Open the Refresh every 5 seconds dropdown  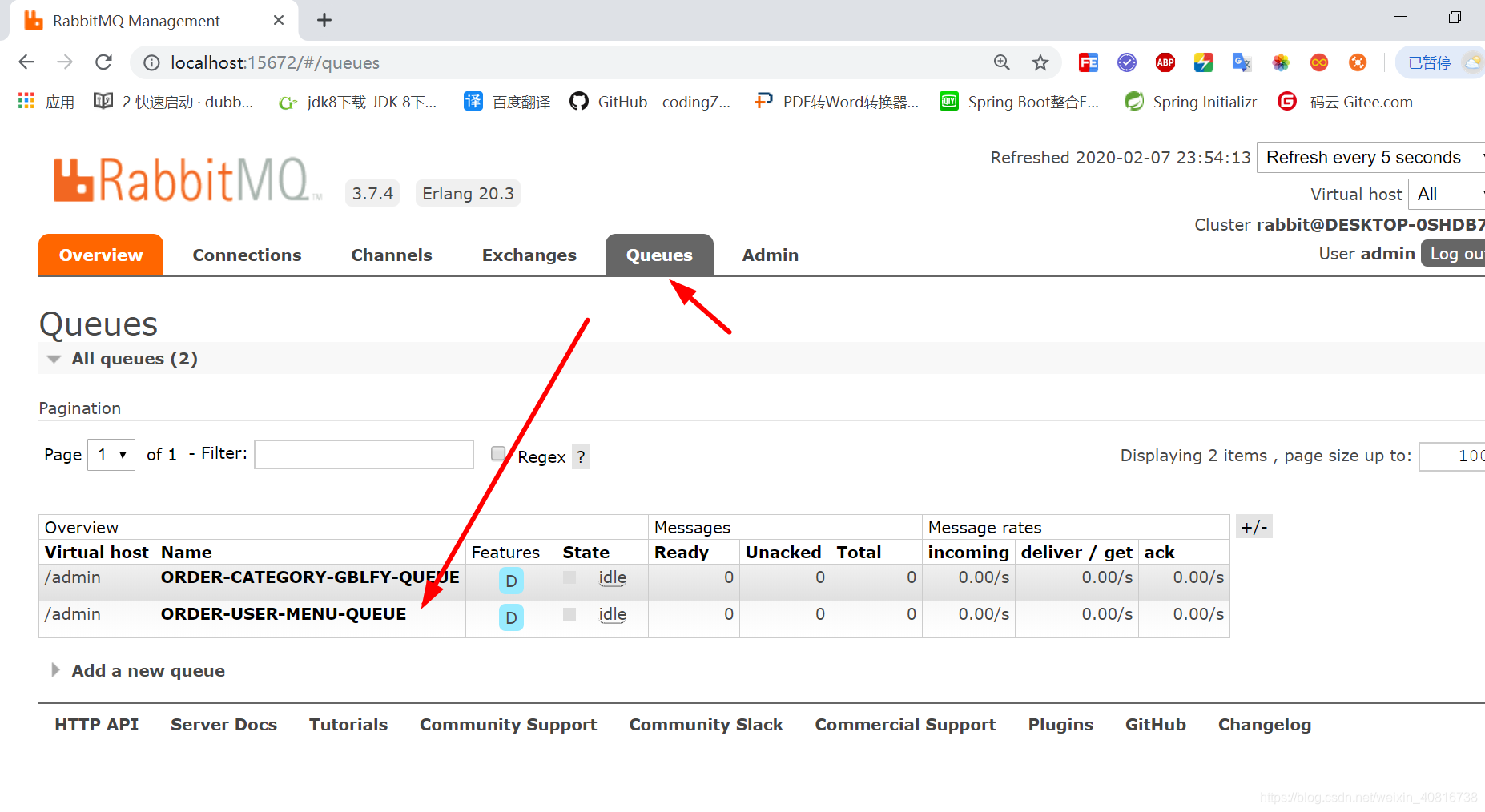pos(1371,158)
